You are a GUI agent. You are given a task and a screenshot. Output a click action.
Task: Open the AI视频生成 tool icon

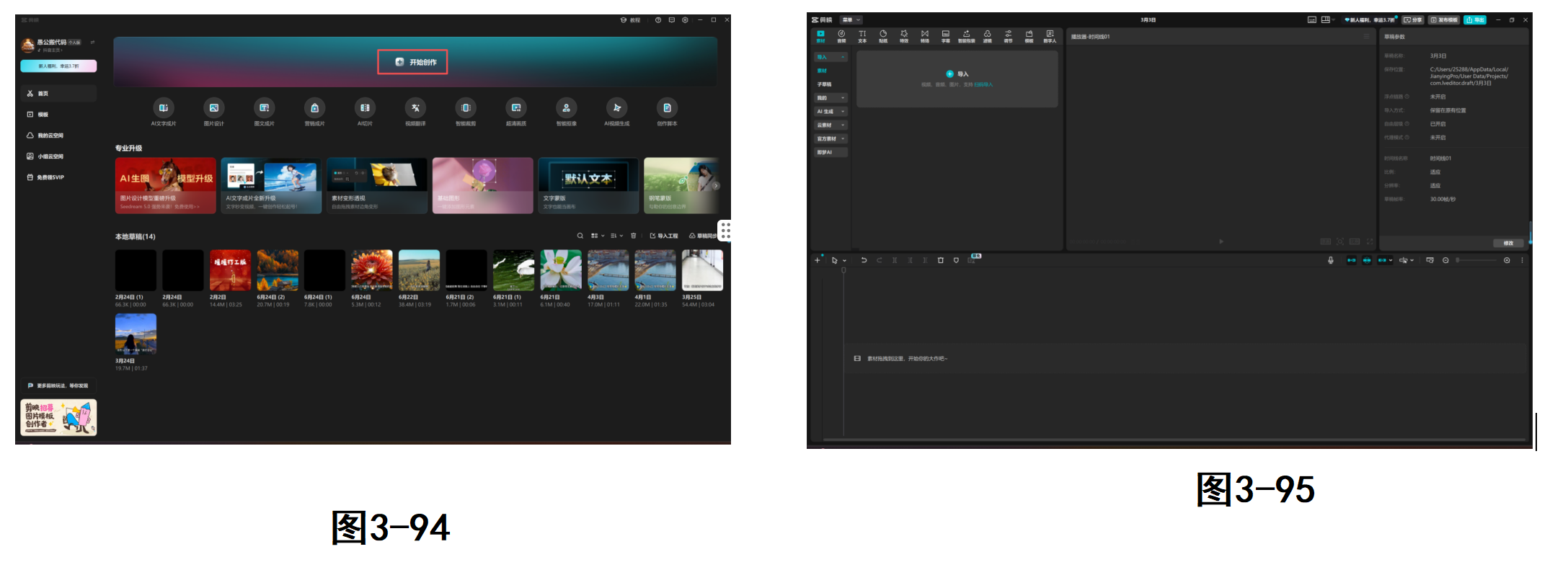tap(617, 108)
